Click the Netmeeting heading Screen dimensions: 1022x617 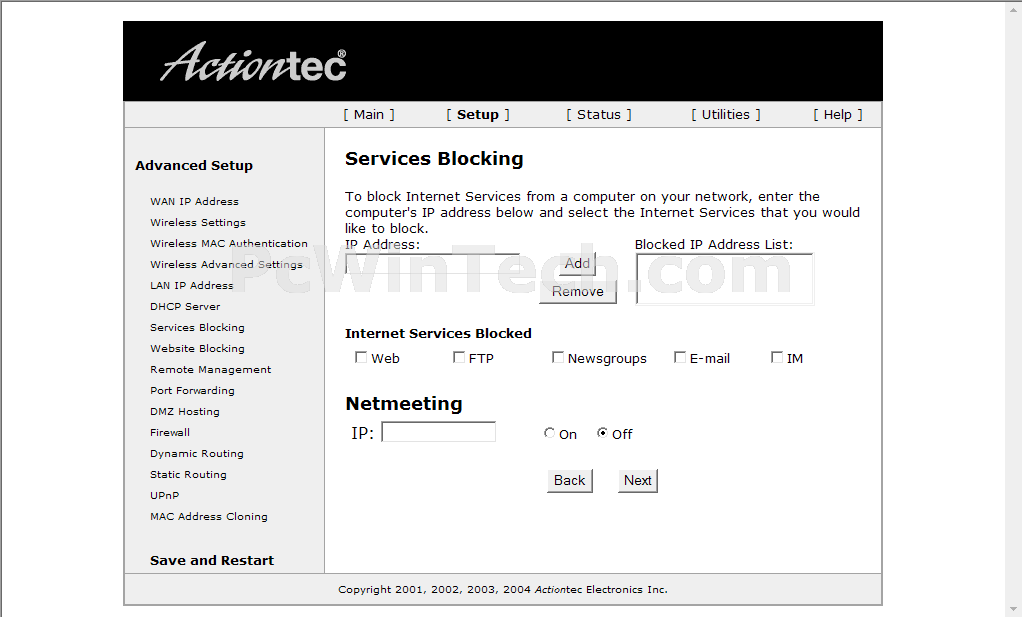click(x=403, y=403)
